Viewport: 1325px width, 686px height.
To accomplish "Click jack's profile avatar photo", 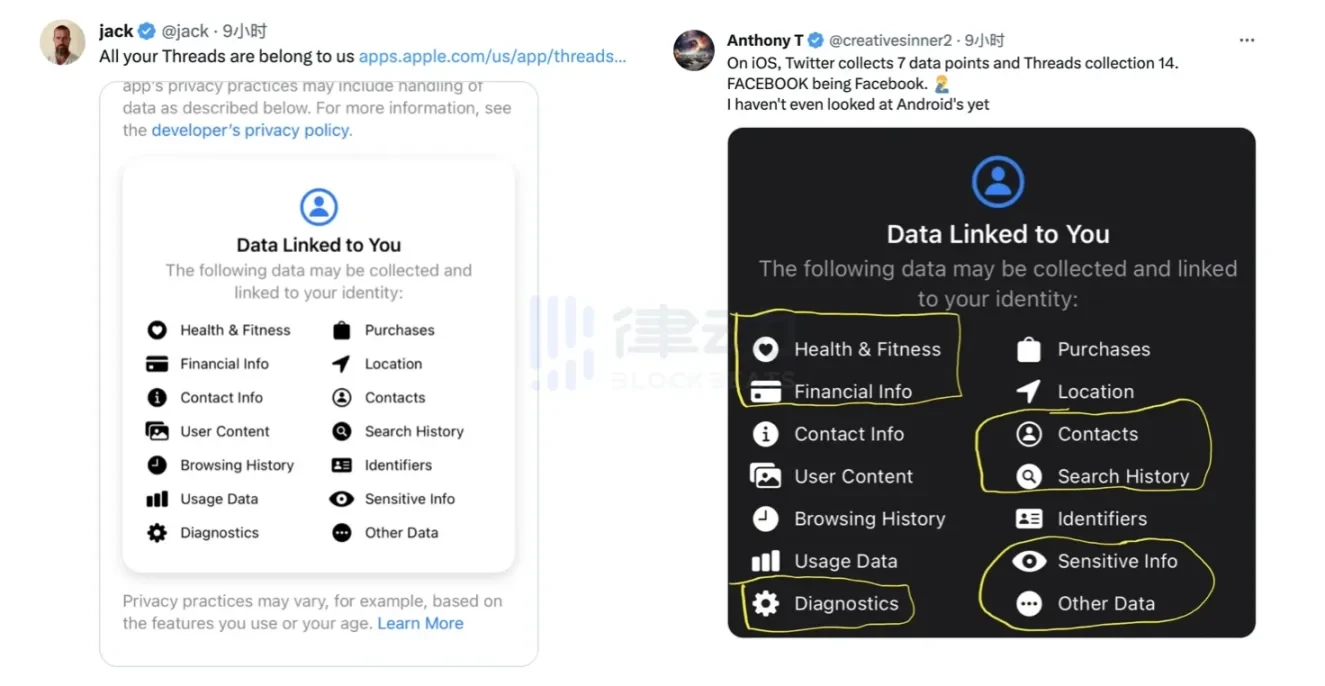I will tap(62, 43).
